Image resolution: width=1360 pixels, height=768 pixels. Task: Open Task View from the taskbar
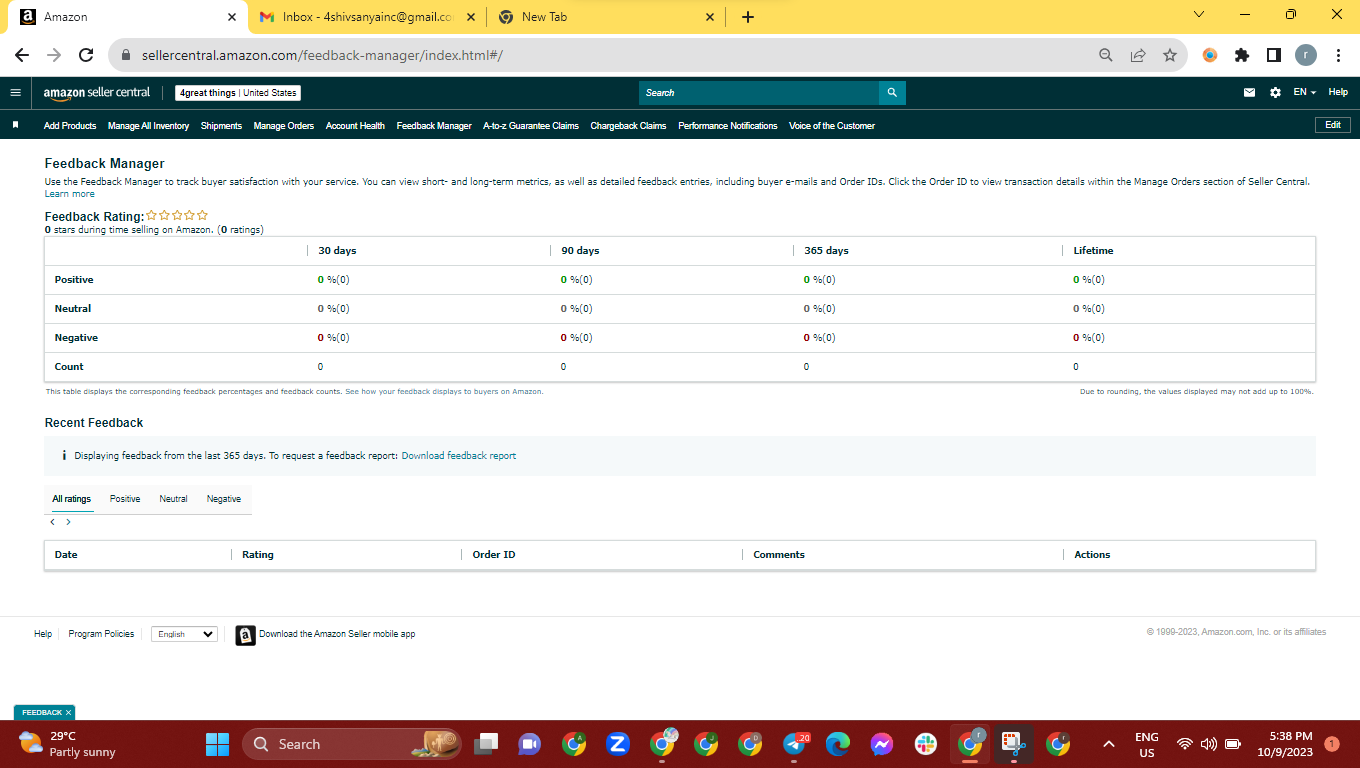tap(486, 744)
